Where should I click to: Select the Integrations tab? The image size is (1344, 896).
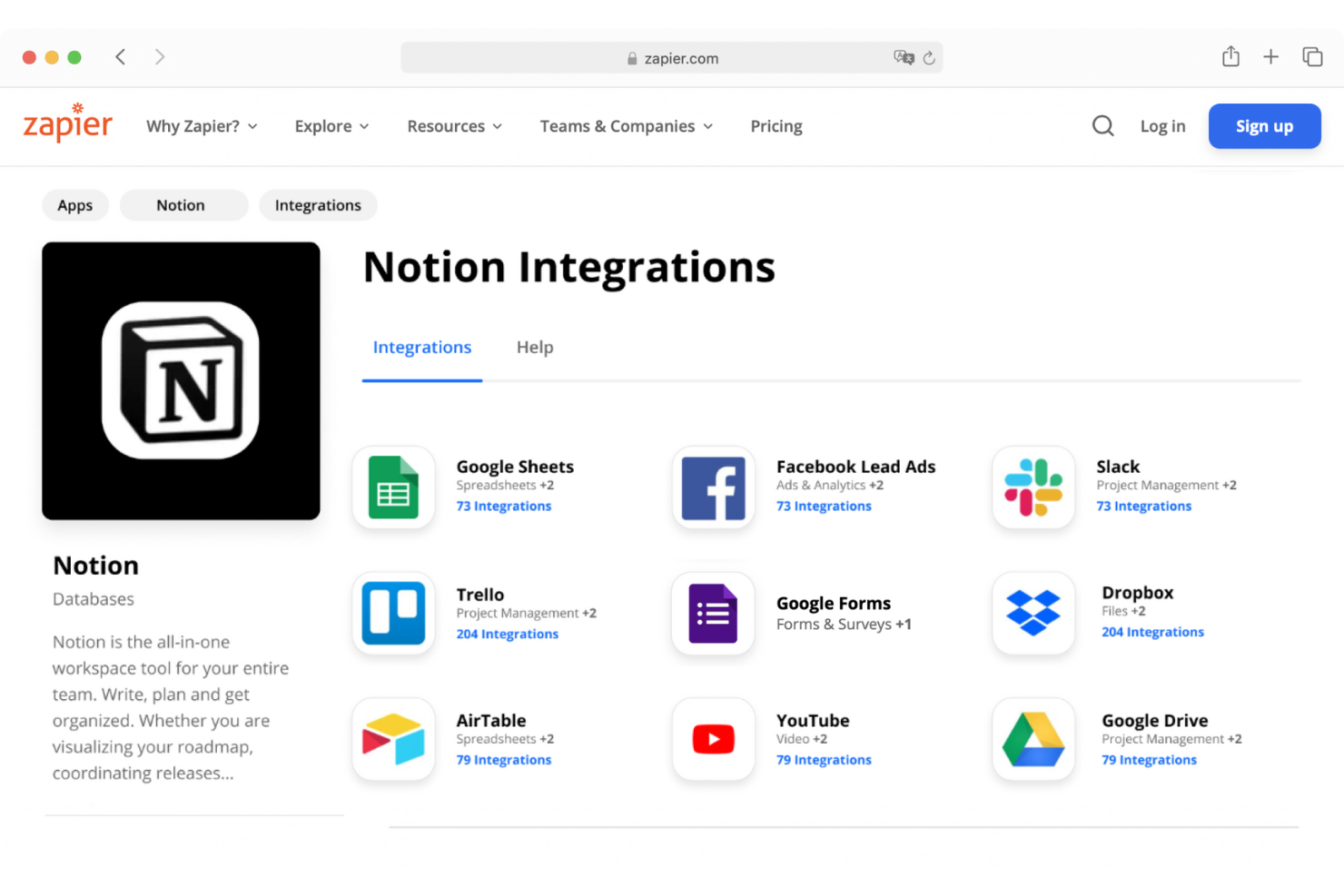pos(421,347)
